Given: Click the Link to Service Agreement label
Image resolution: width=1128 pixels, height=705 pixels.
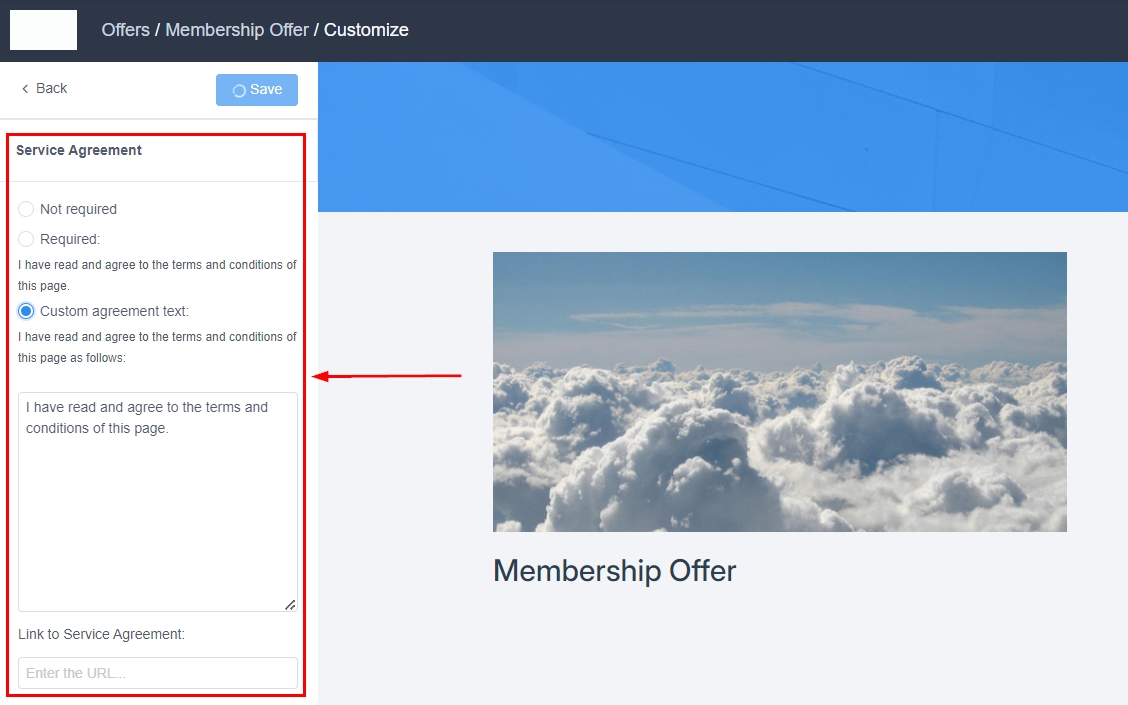Looking at the screenshot, I should point(101,634).
